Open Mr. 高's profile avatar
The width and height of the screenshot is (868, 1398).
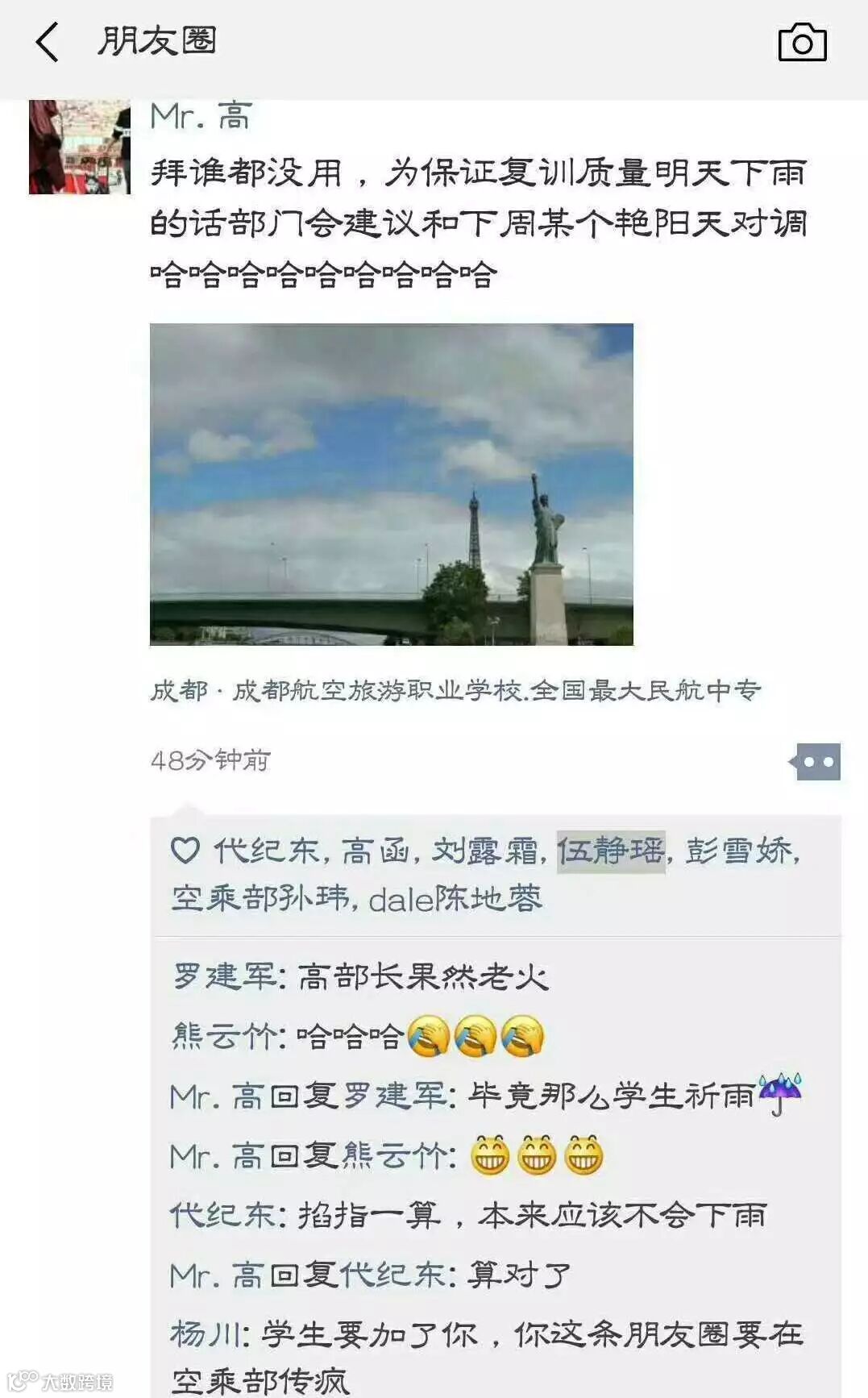[x=80, y=147]
